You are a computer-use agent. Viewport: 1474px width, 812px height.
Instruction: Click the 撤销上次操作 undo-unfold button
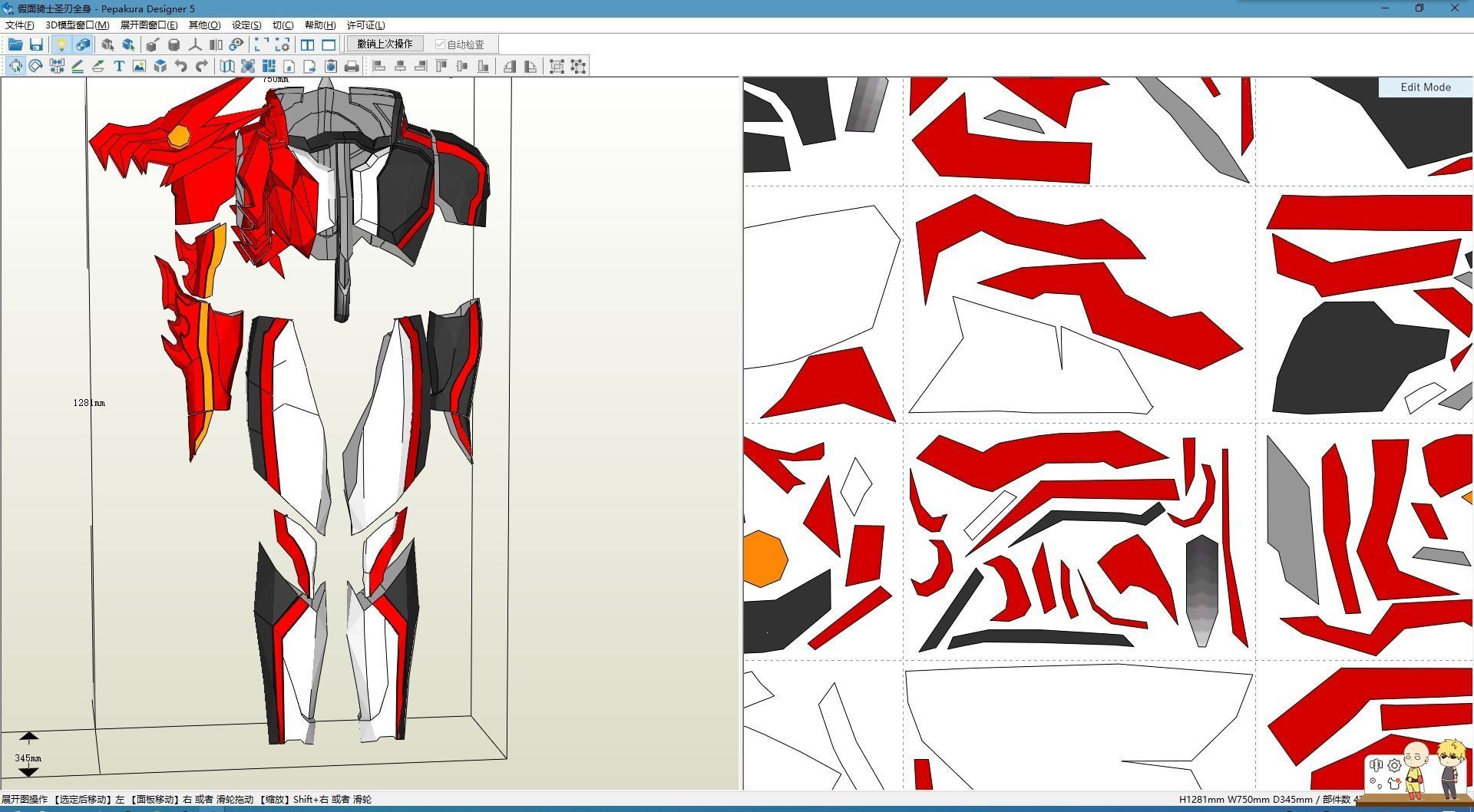coord(385,44)
